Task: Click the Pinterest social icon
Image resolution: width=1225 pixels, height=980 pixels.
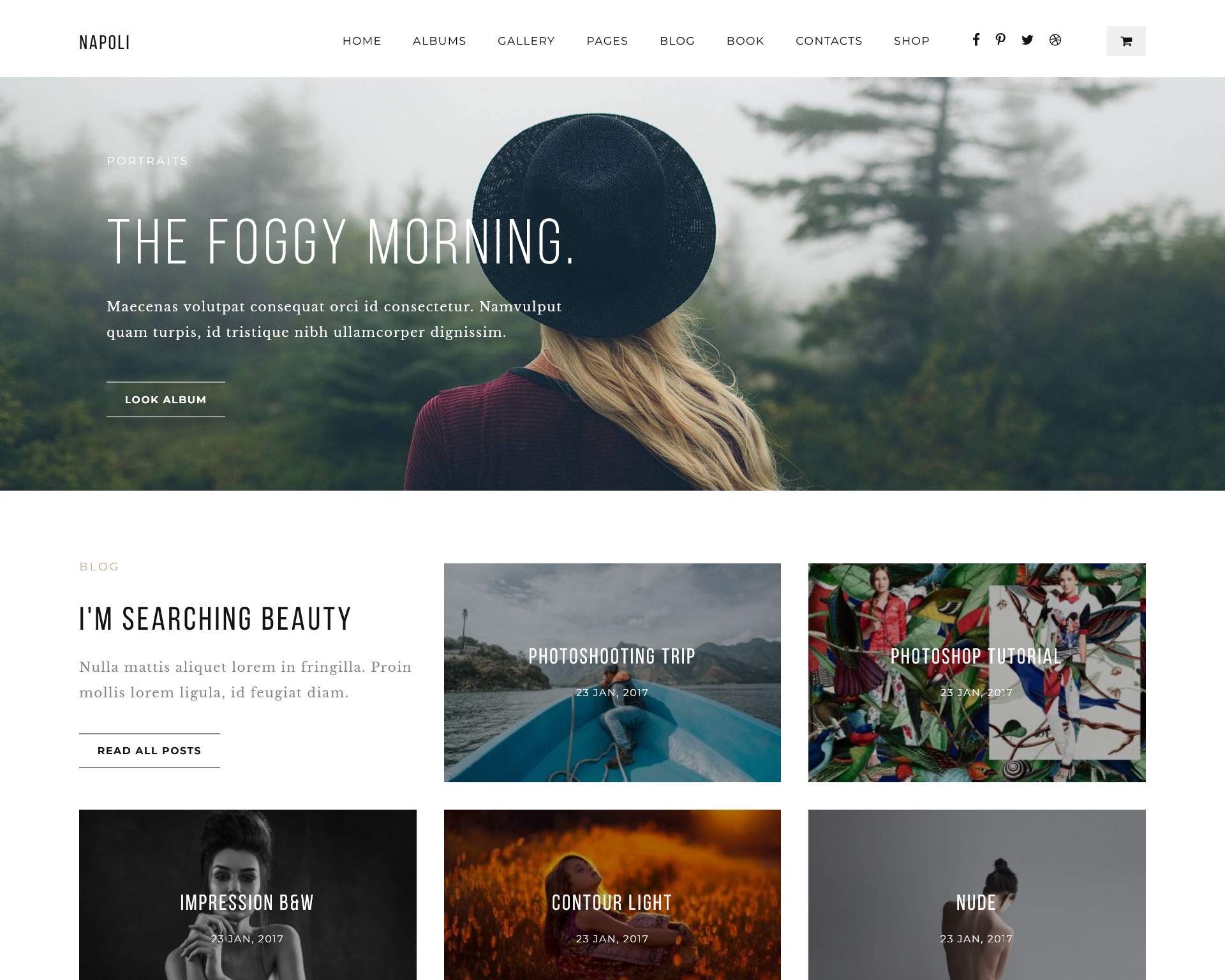Action: point(1001,40)
